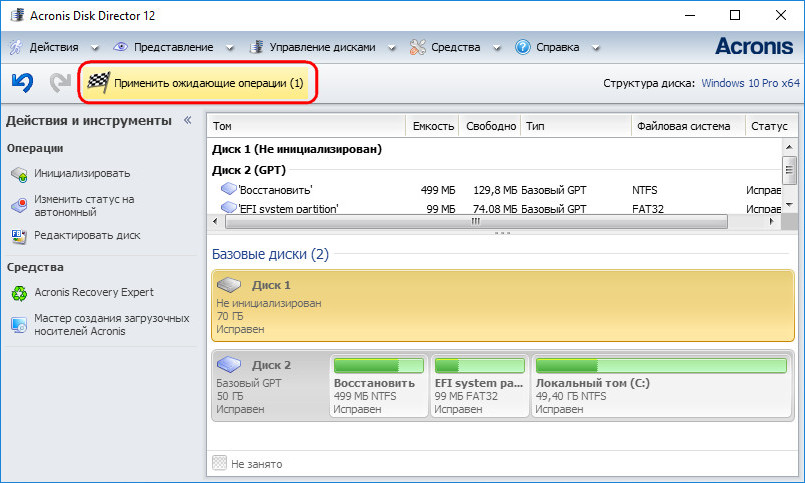The image size is (805, 483).
Task: Click the Initialize disk icon
Action: tap(19, 174)
